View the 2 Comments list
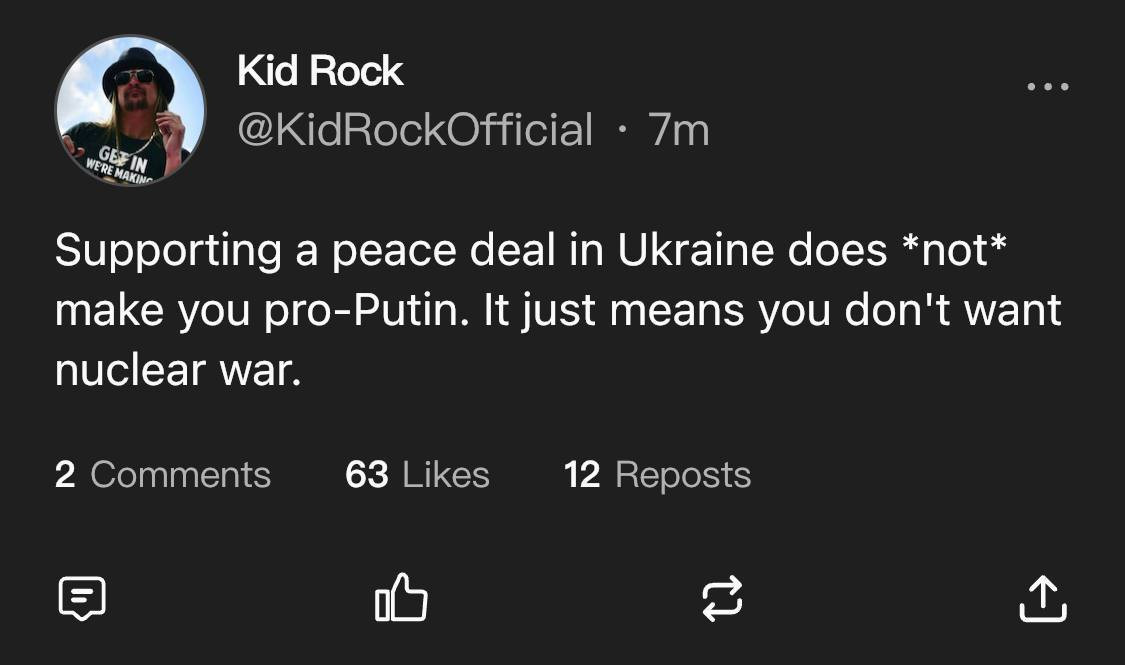Screen dimensions: 1125x665 point(162,474)
